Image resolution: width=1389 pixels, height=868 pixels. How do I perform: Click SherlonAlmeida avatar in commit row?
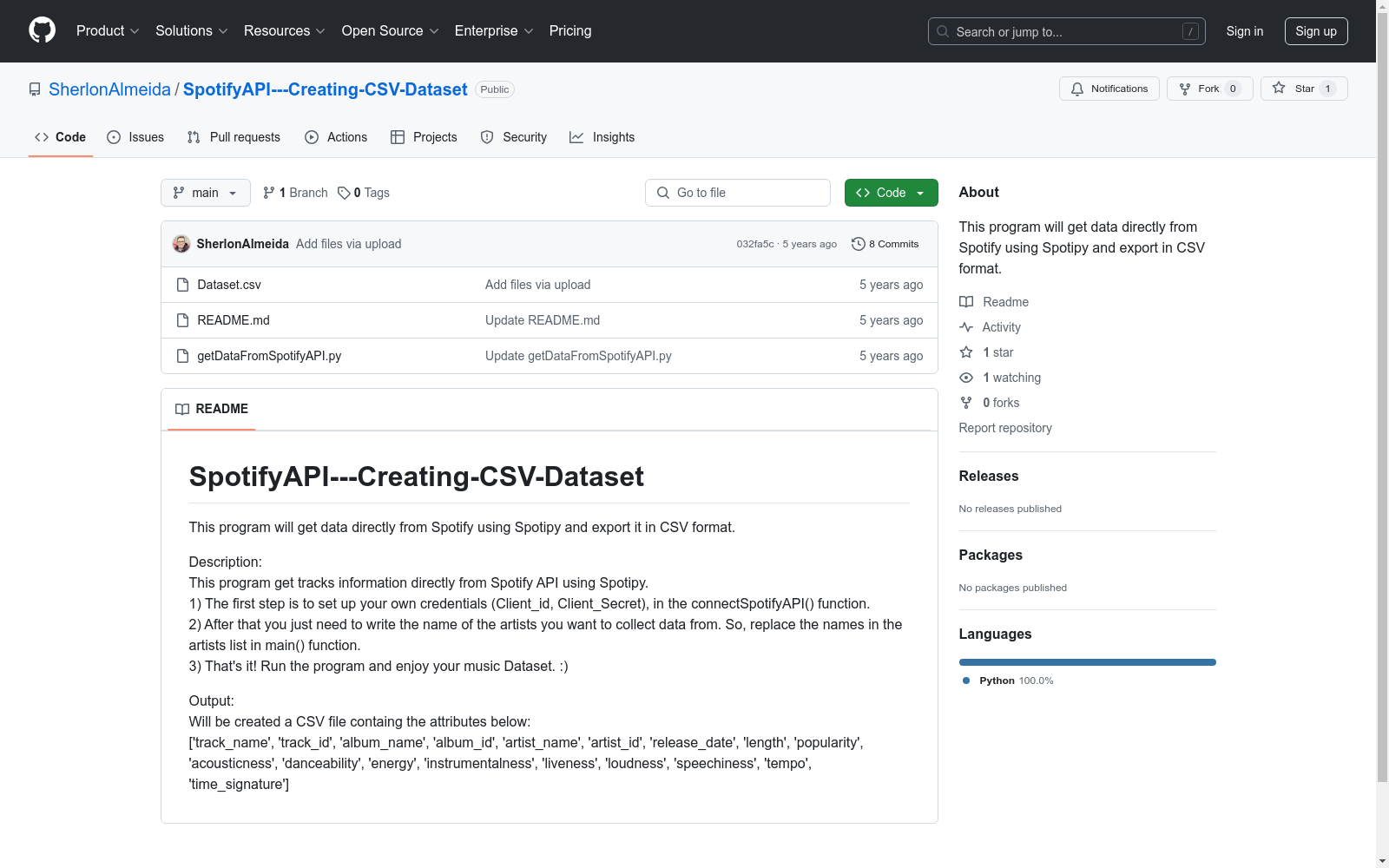[181, 244]
